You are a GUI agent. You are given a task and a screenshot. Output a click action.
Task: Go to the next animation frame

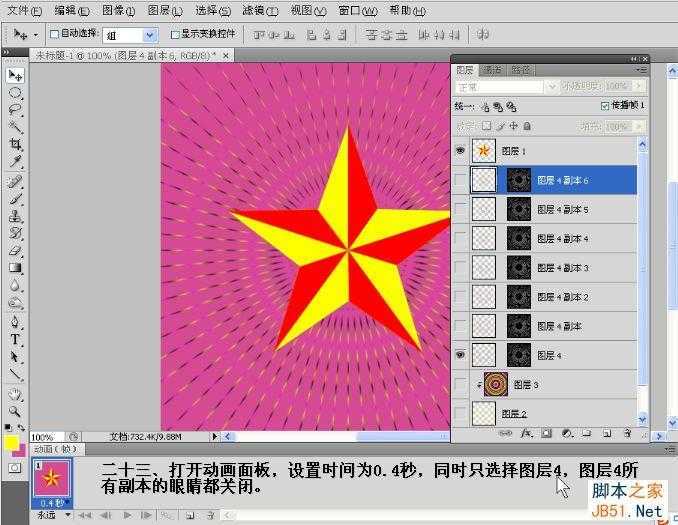146,515
